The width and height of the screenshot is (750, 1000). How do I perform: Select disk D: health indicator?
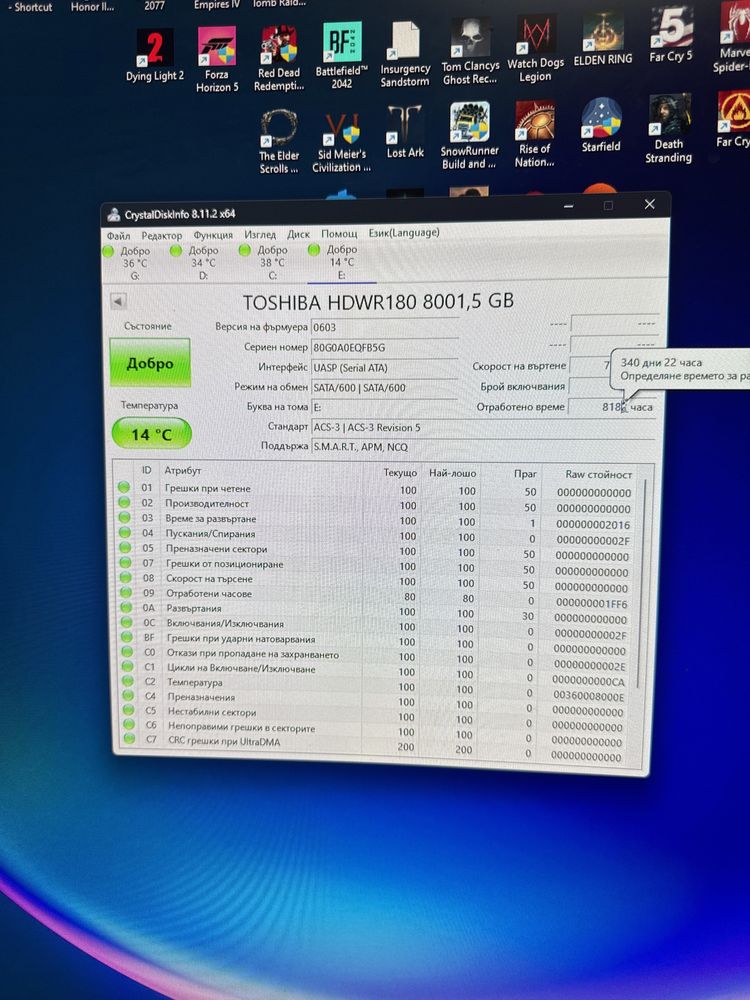[x=176, y=251]
